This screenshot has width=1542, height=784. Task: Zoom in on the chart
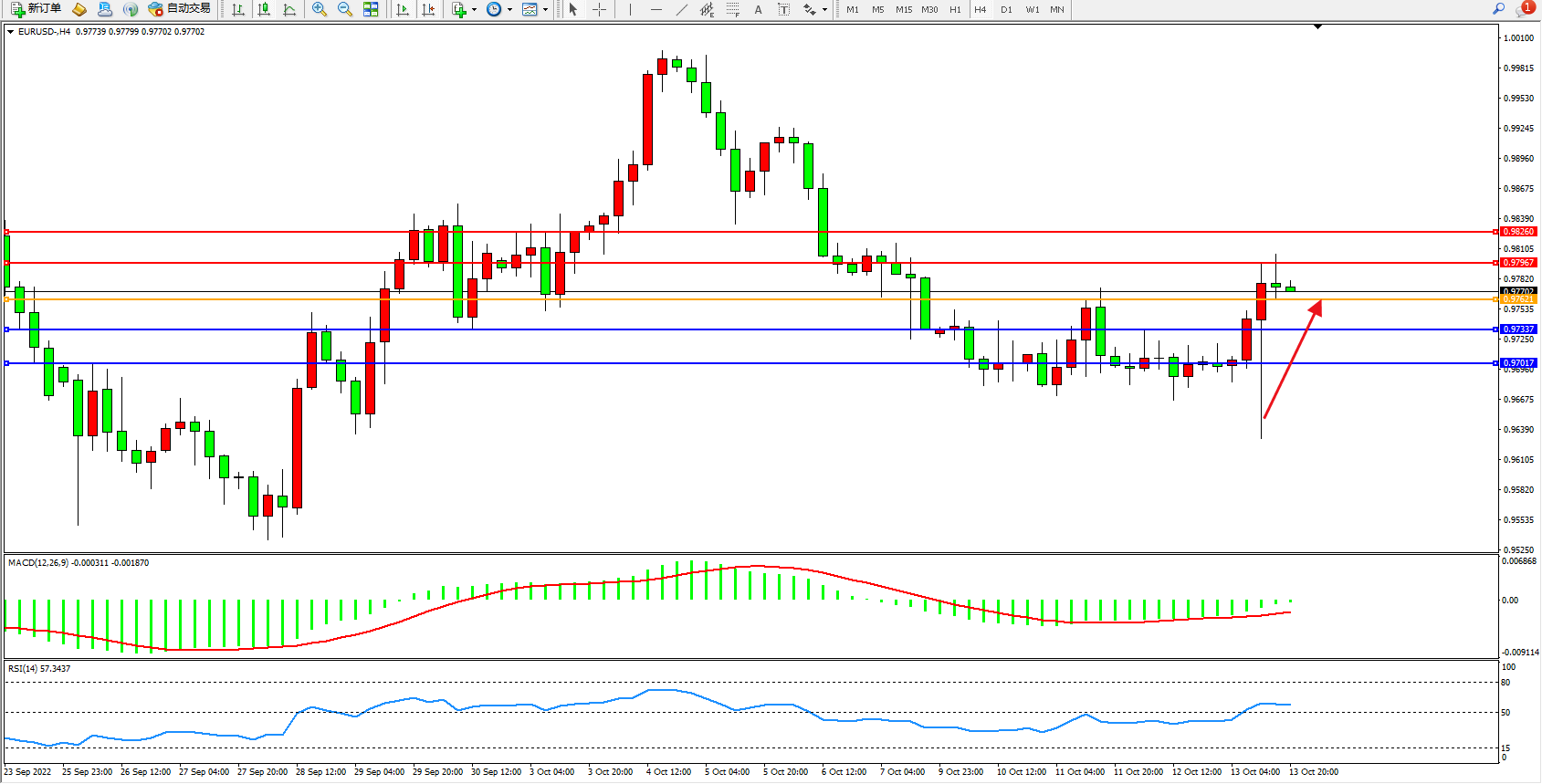[320, 9]
